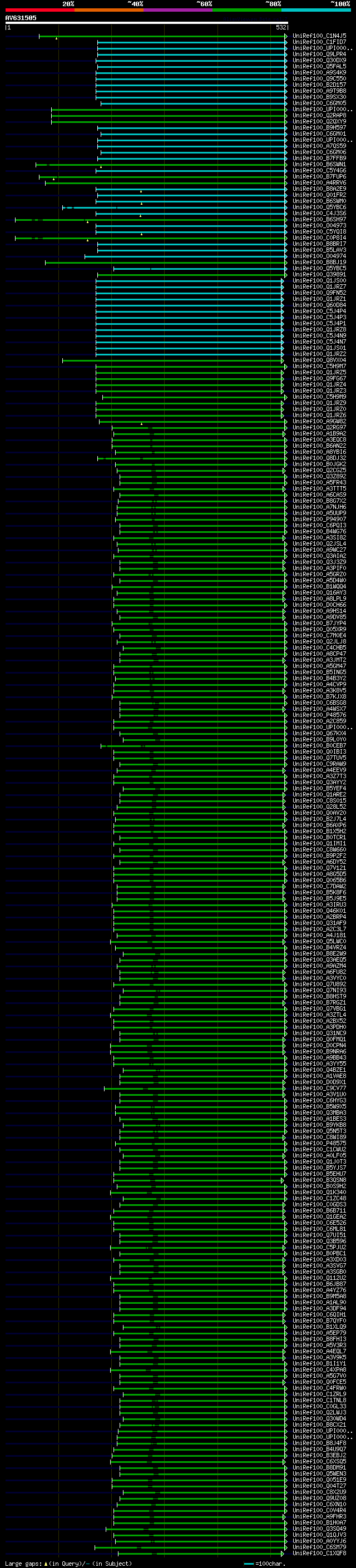Select hit UniRef100_Q39891
The width and height of the screenshot is (356, 1568).
319,275
